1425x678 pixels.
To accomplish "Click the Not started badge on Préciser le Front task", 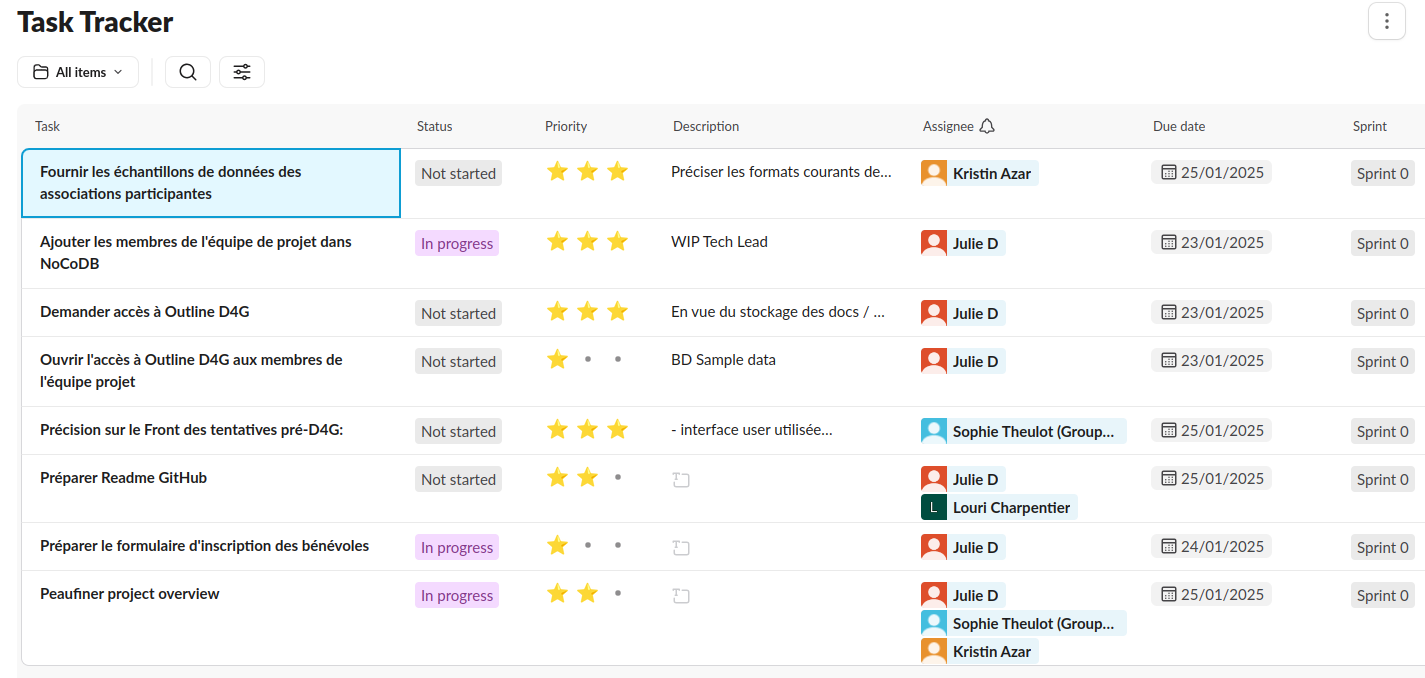I will pyautogui.click(x=458, y=431).
